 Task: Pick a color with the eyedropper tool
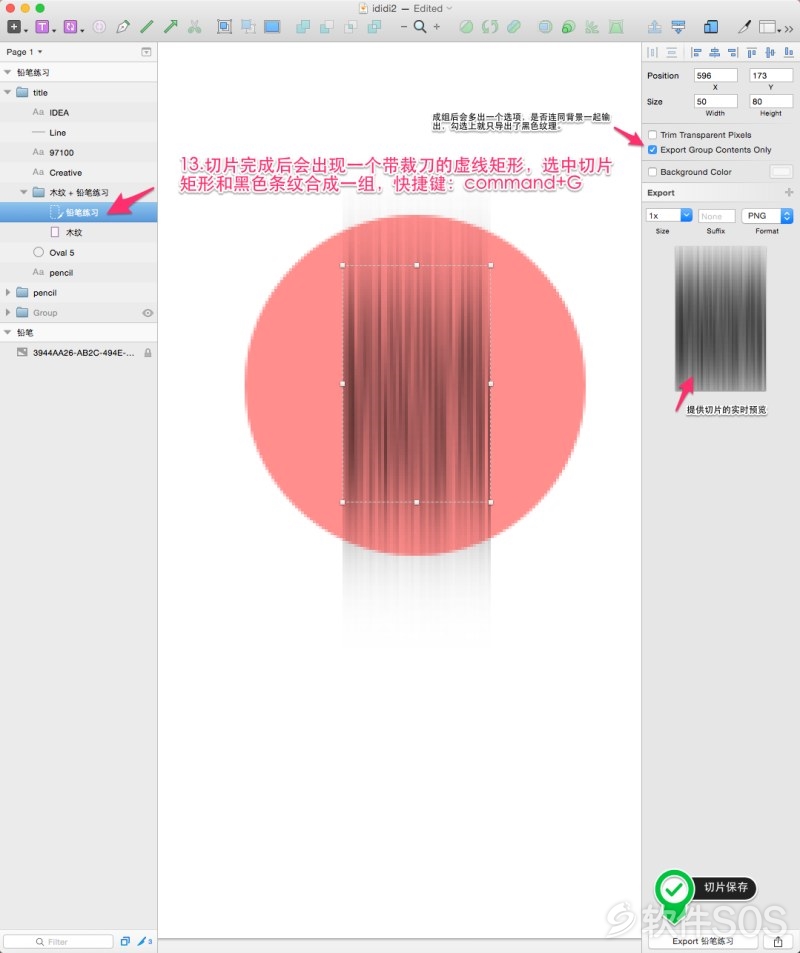(744, 27)
